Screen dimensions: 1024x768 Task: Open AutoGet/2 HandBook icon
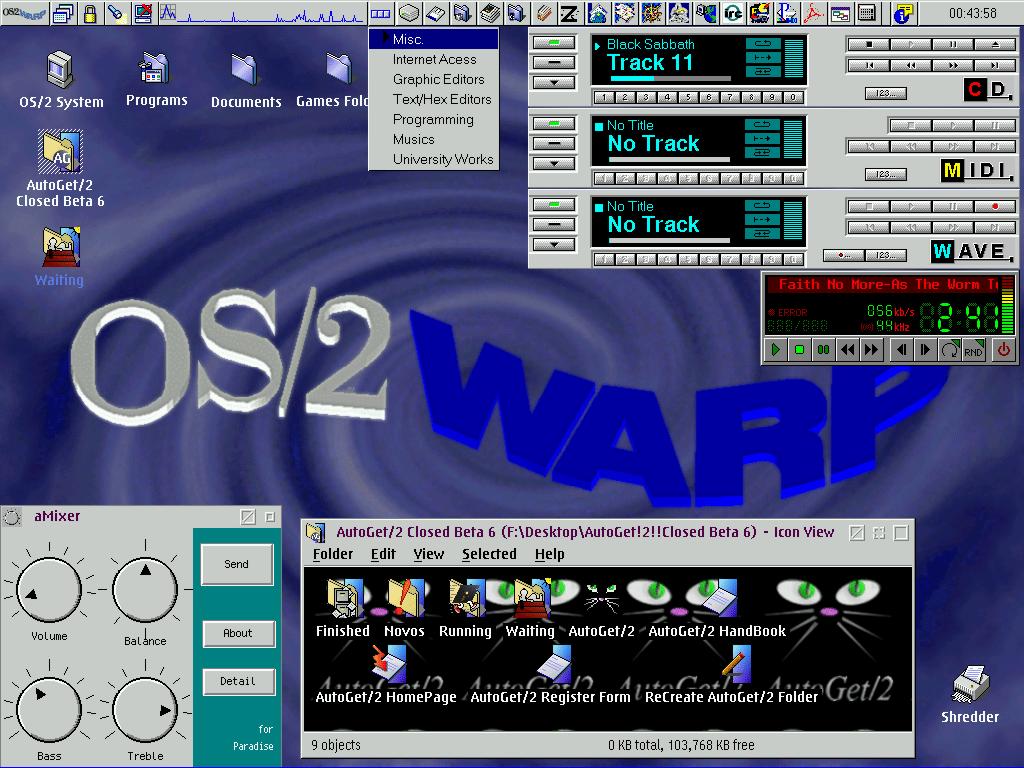point(717,609)
